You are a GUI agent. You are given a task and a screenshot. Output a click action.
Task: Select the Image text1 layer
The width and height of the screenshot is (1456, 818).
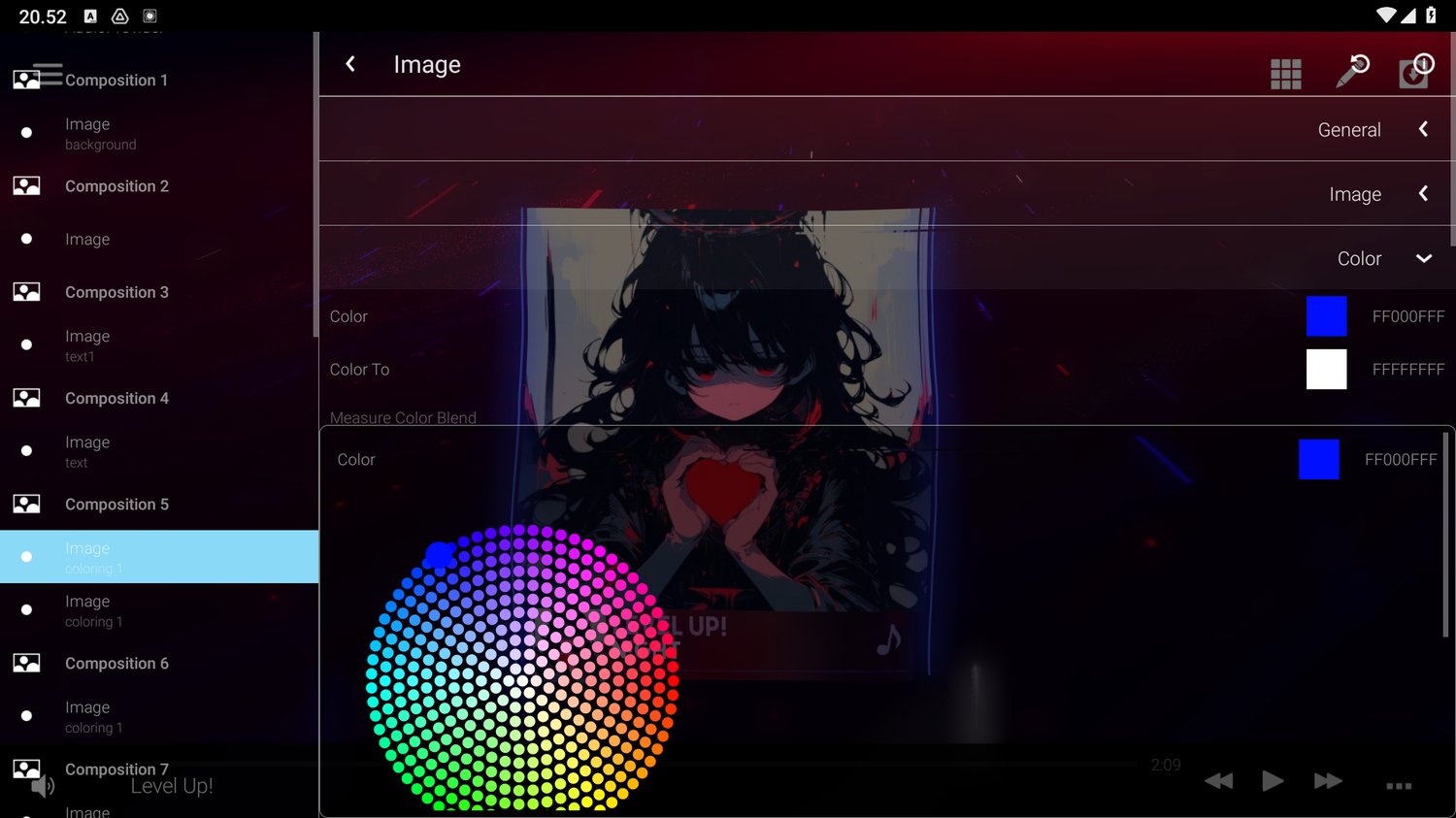pyautogui.click(x=159, y=344)
